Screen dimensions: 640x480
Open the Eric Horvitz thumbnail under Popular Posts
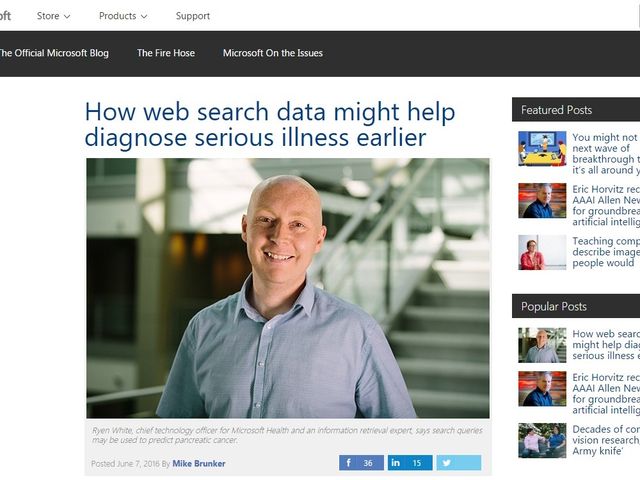[542, 389]
